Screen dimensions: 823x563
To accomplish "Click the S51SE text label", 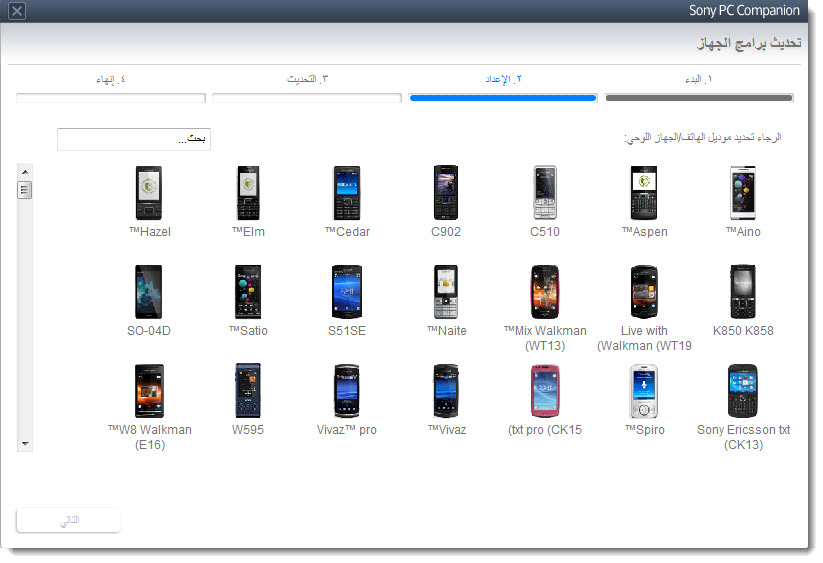I will pos(347,331).
